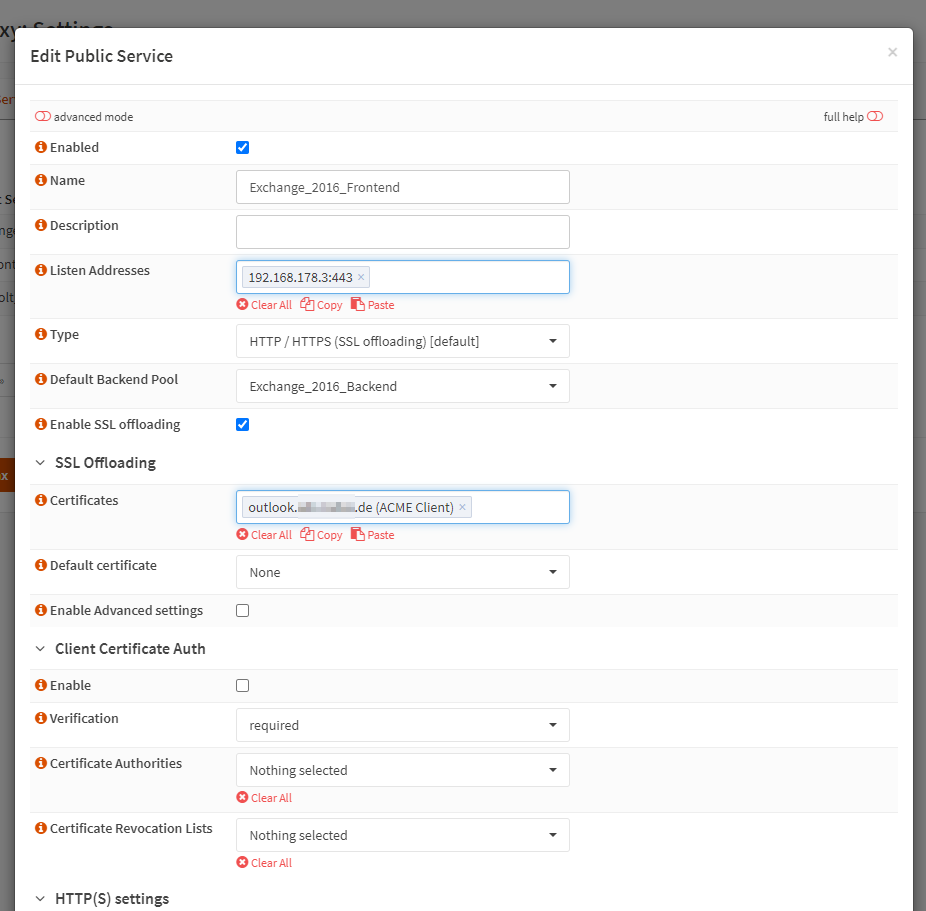Click the info icon beside Default Backend Pool

[x=41, y=378]
